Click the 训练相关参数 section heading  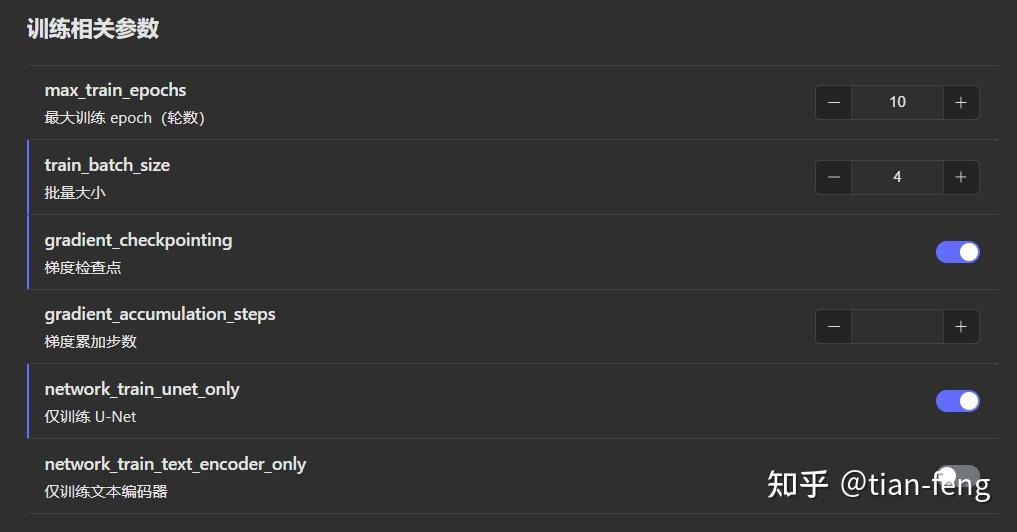(92, 29)
